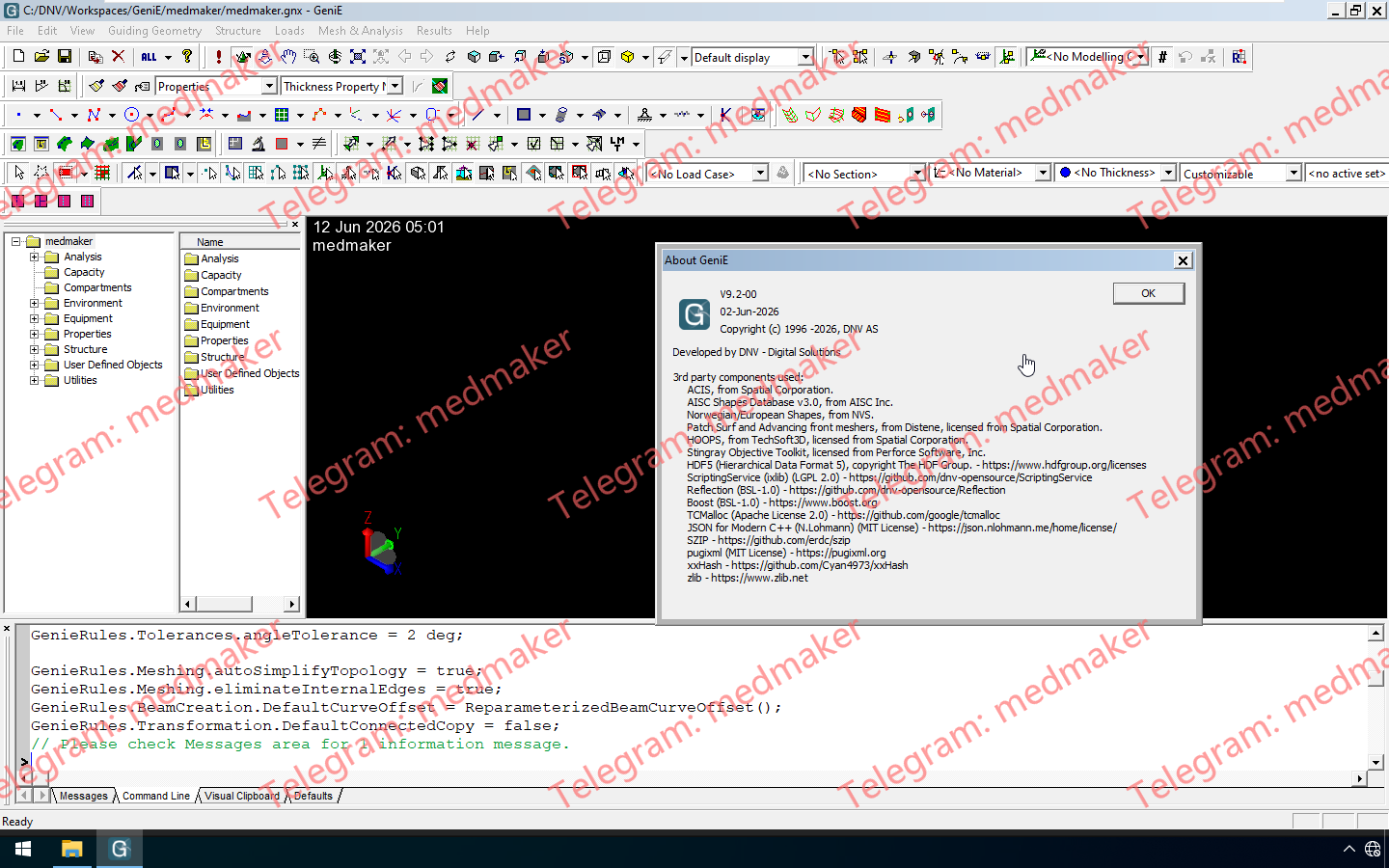Select the hand pan tool
Viewport: 1389px width, 868px height.
pos(288,57)
